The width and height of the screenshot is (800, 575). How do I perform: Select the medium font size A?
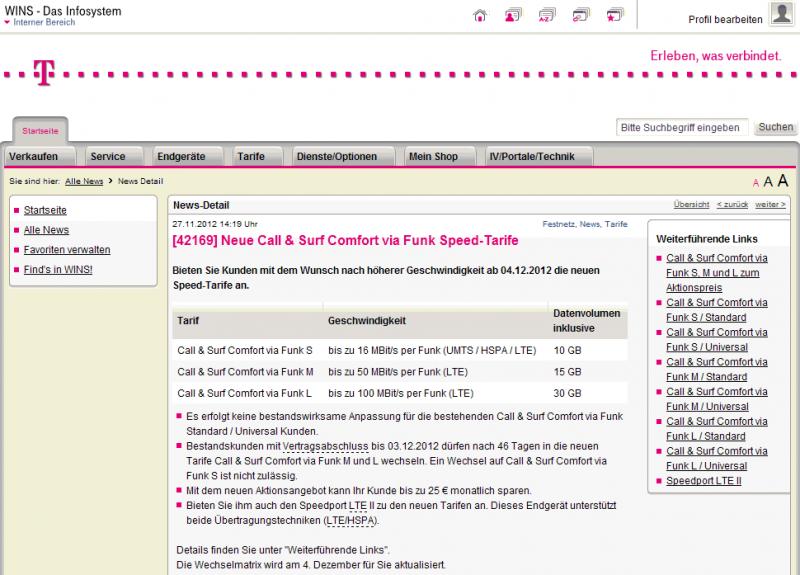point(768,182)
